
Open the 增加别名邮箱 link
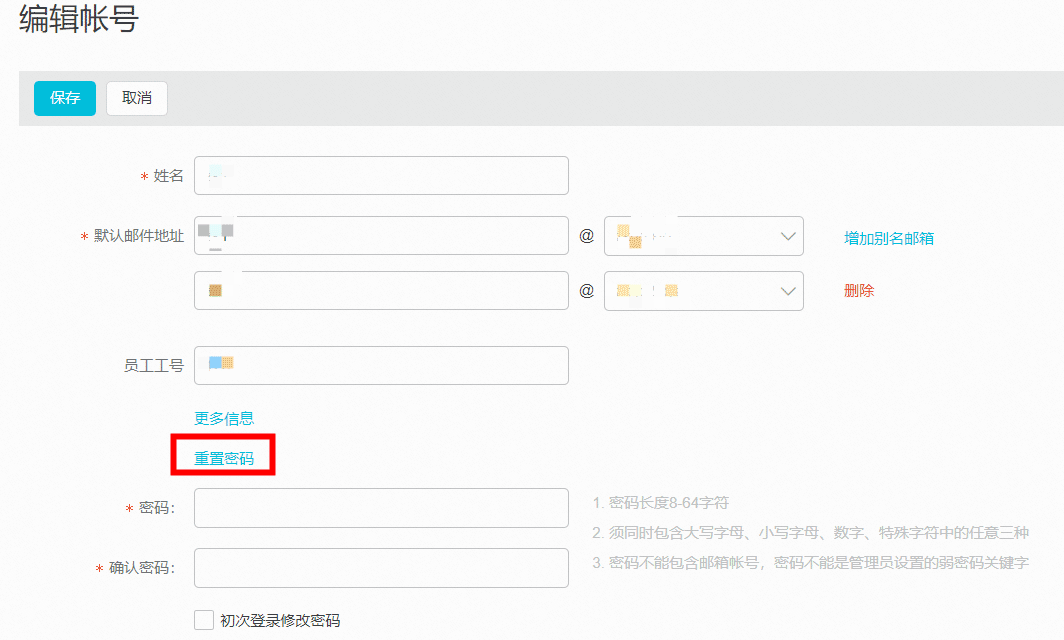(x=889, y=238)
